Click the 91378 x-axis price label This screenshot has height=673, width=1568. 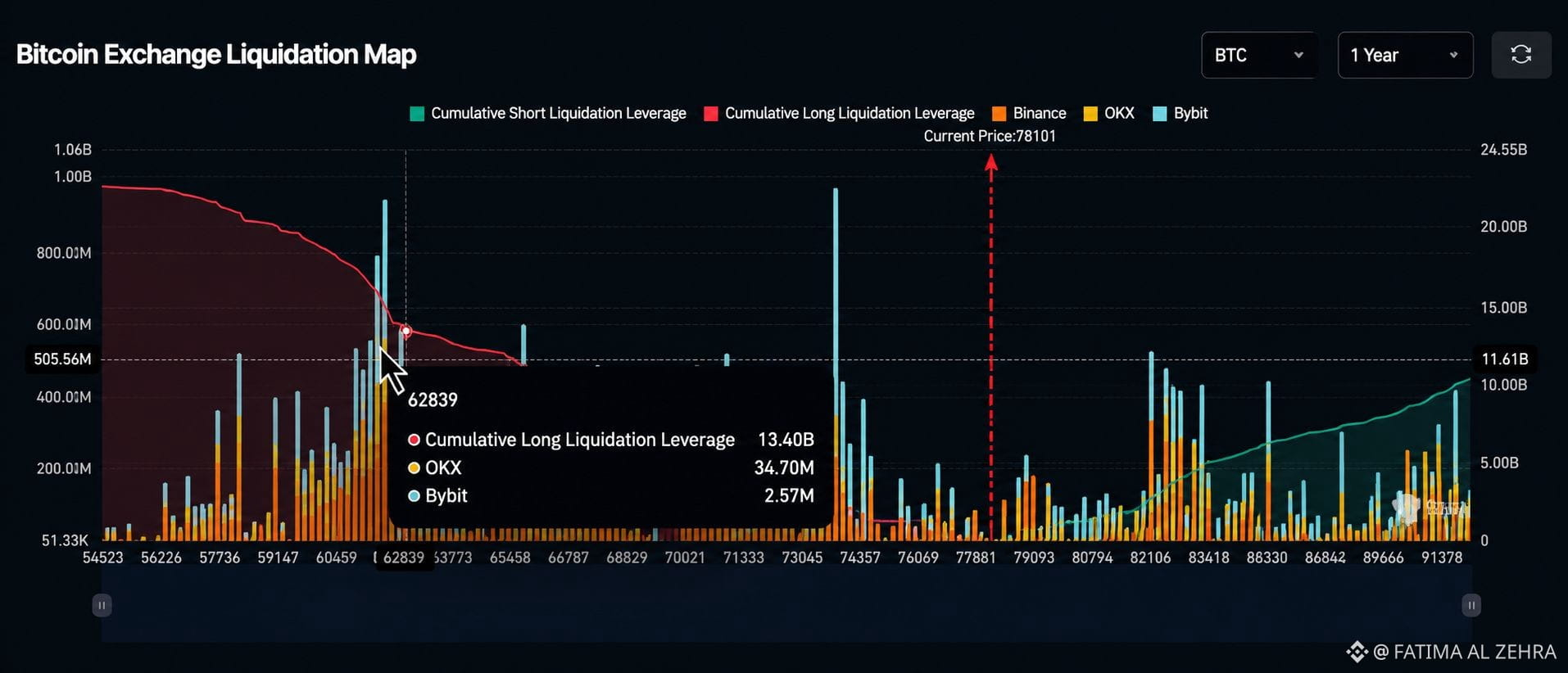1442,558
